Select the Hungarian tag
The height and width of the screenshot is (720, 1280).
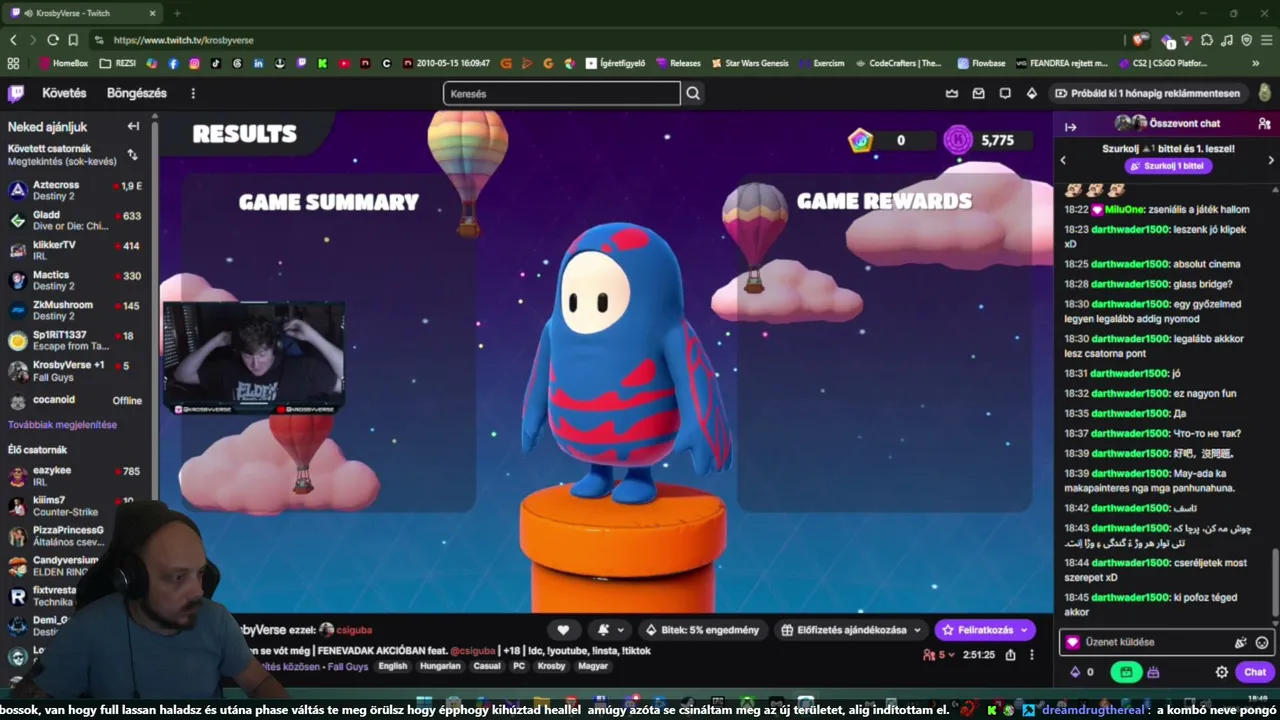pyautogui.click(x=440, y=666)
